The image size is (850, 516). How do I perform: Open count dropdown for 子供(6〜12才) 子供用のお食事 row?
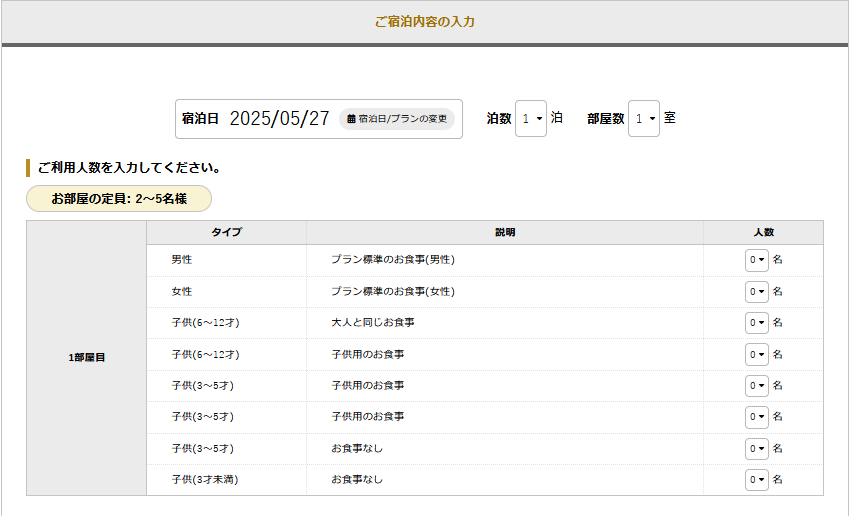(x=757, y=354)
